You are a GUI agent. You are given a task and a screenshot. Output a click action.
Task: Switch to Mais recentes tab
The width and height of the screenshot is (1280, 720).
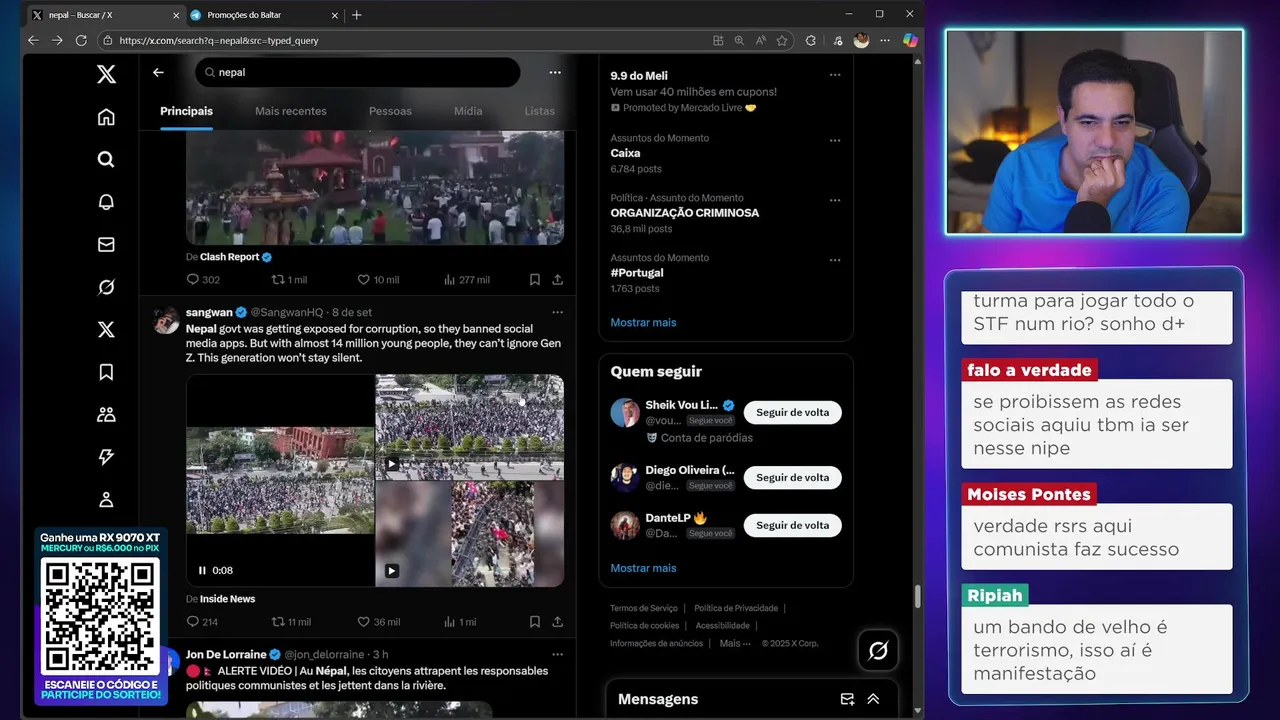[291, 111]
